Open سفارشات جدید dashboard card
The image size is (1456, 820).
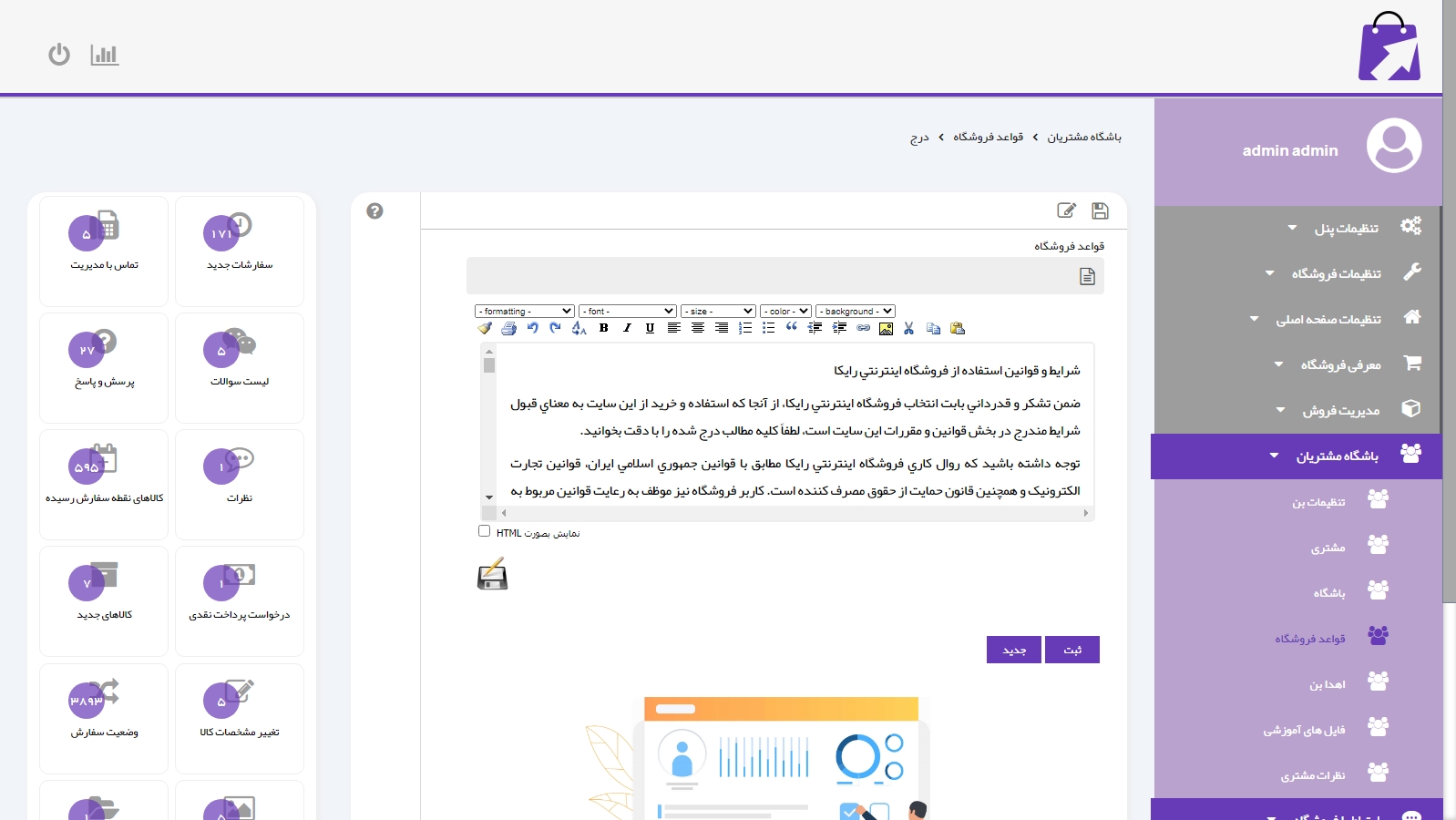click(240, 251)
